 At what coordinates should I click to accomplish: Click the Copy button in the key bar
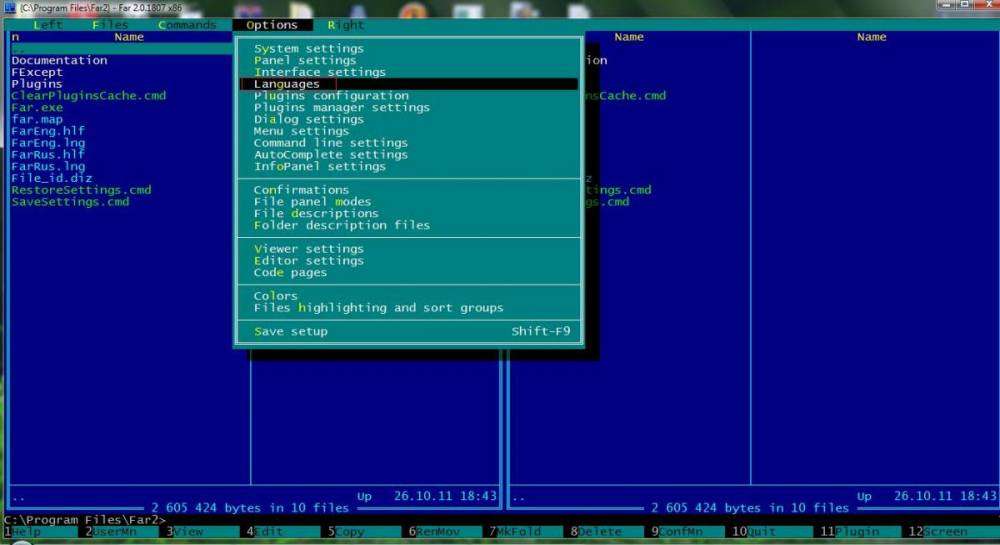pos(351,532)
